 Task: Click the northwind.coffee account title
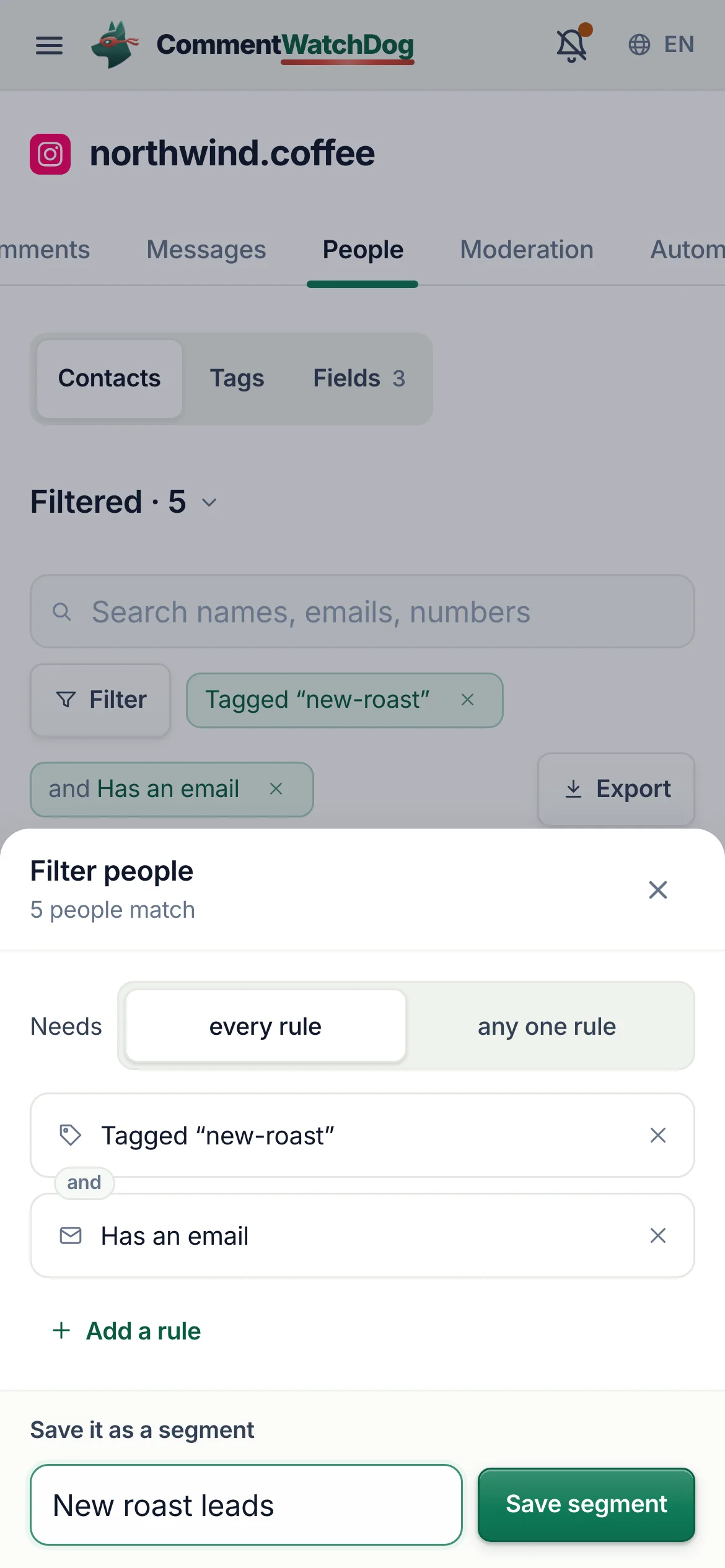(232, 154)
